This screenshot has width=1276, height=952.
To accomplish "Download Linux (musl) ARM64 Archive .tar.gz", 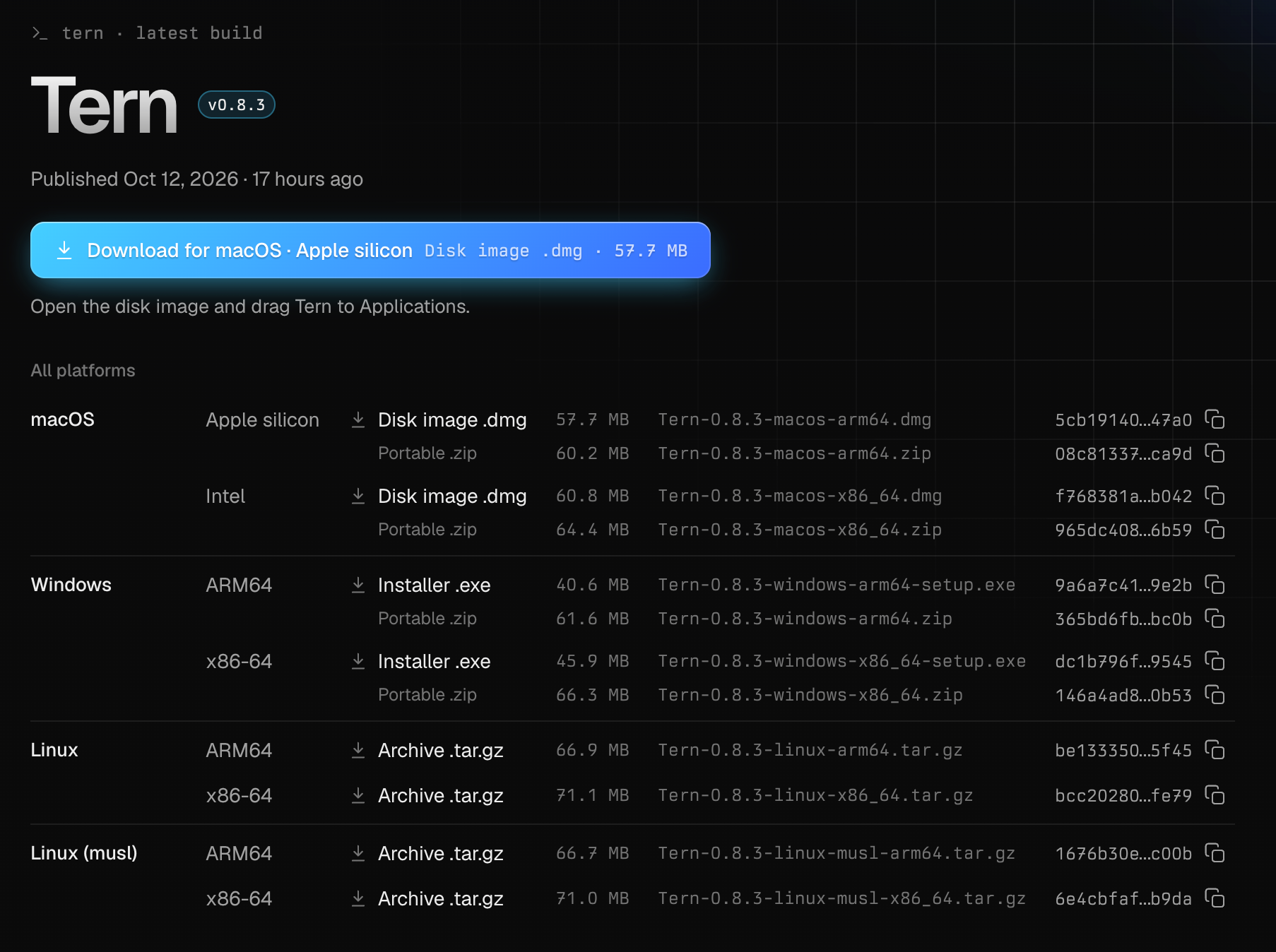I will tap(427, 853).
